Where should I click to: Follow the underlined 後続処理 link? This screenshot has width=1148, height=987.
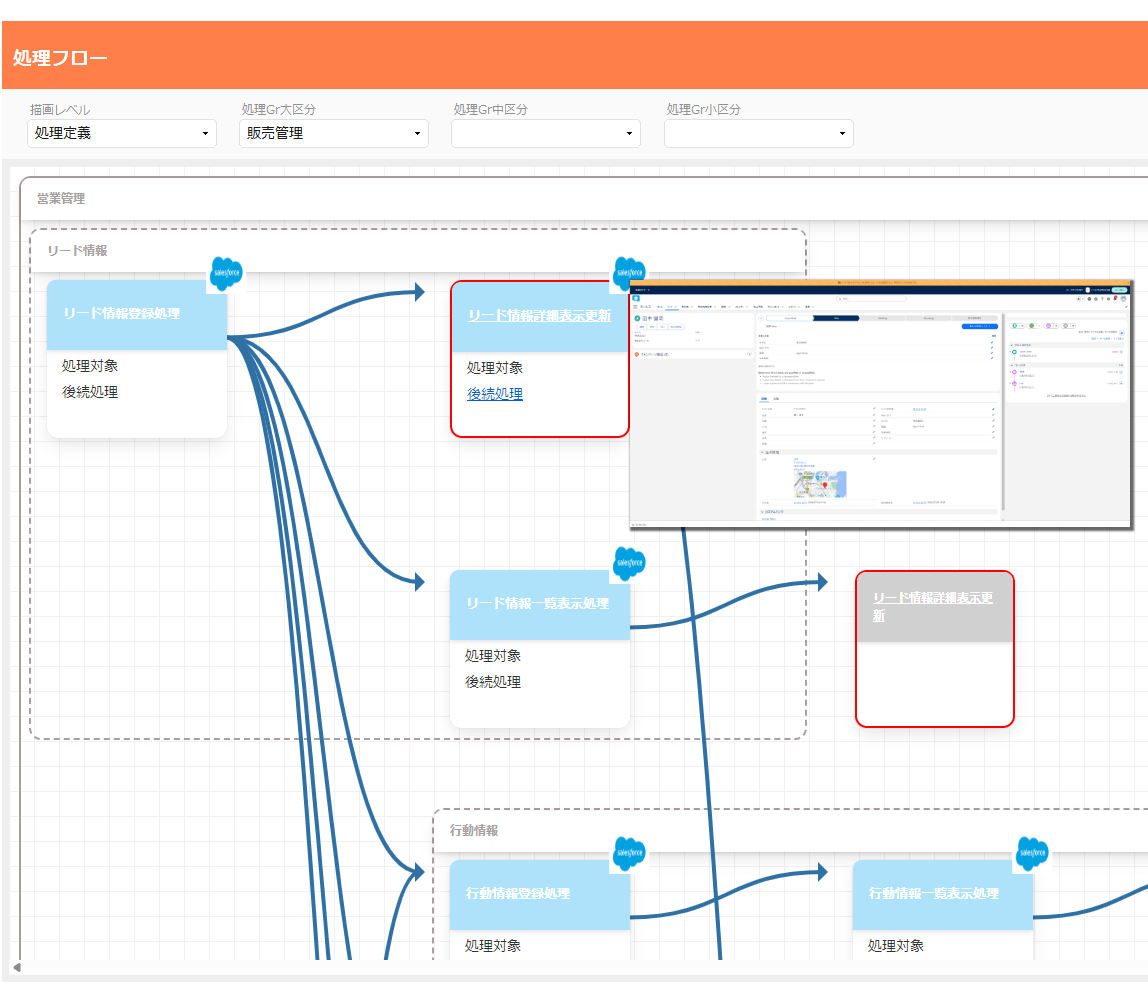coord(495,394)
